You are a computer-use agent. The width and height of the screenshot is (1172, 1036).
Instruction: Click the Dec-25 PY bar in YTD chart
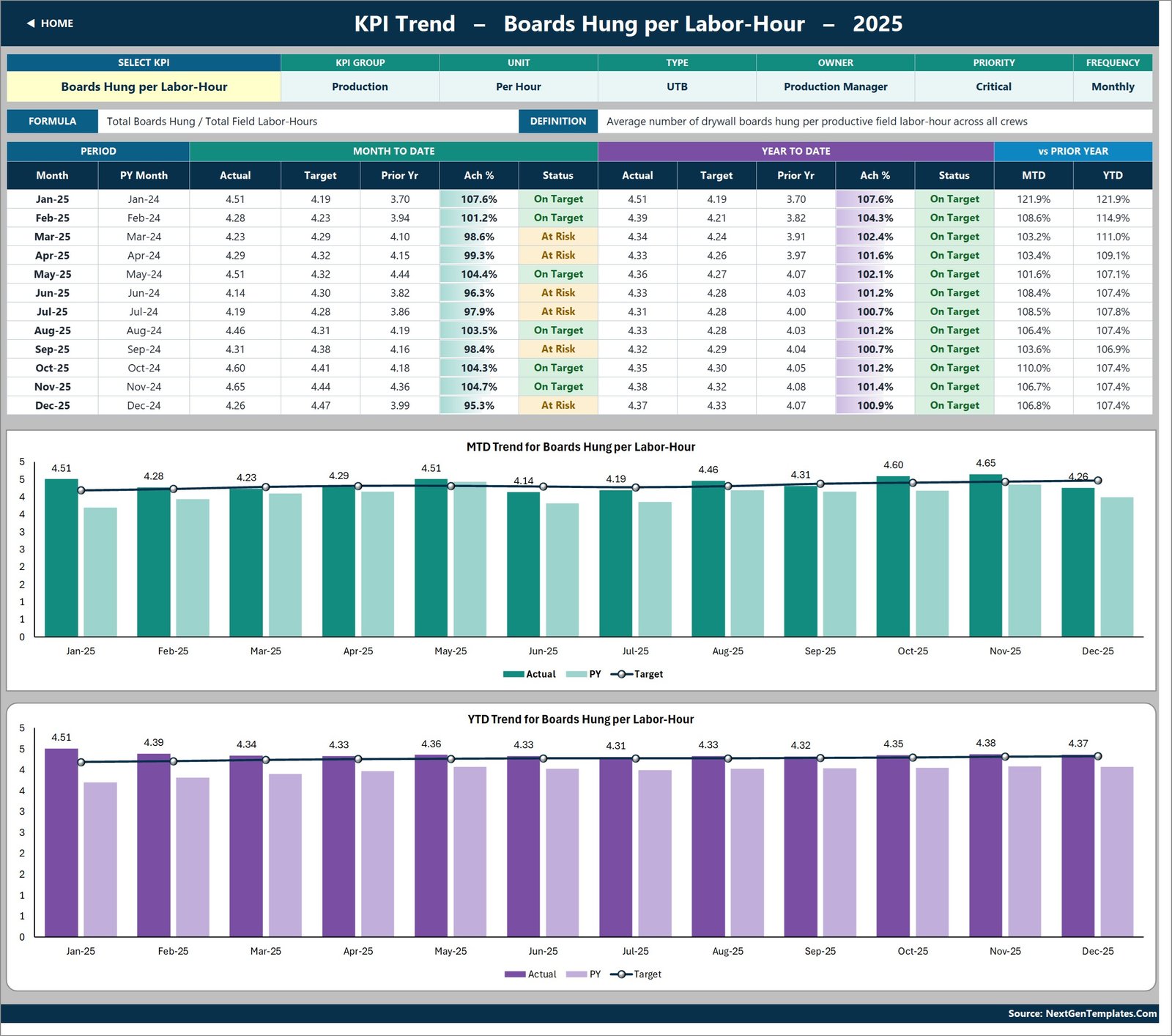point(1116,852)
